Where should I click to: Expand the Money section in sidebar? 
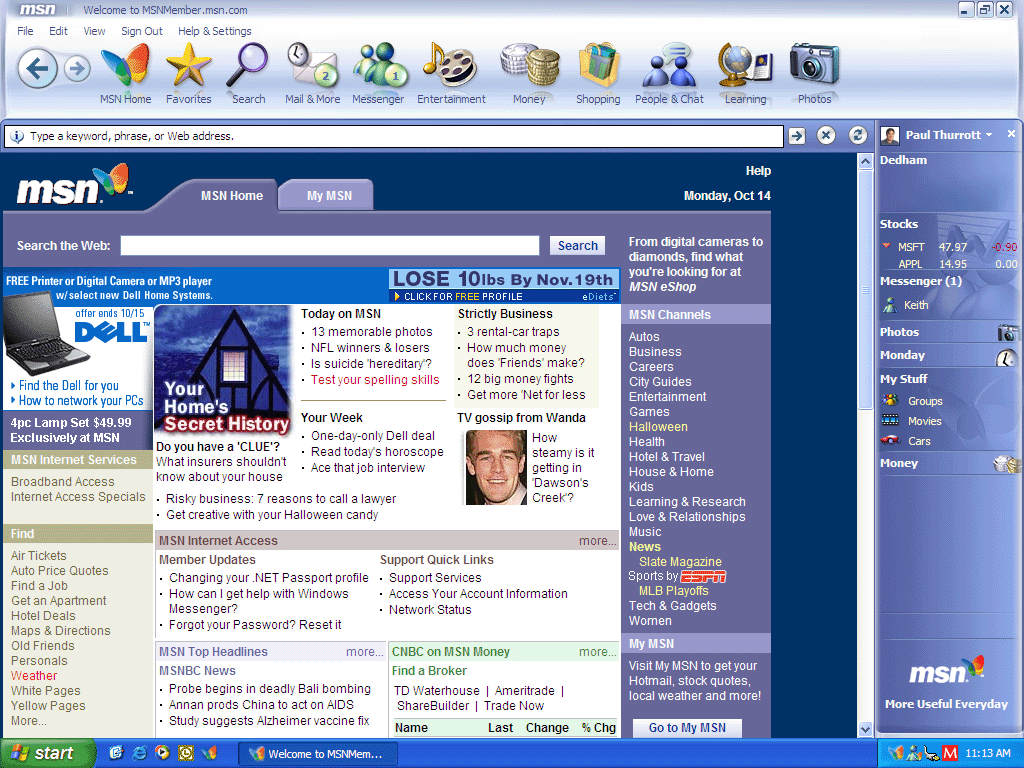[x=899, y=463]
